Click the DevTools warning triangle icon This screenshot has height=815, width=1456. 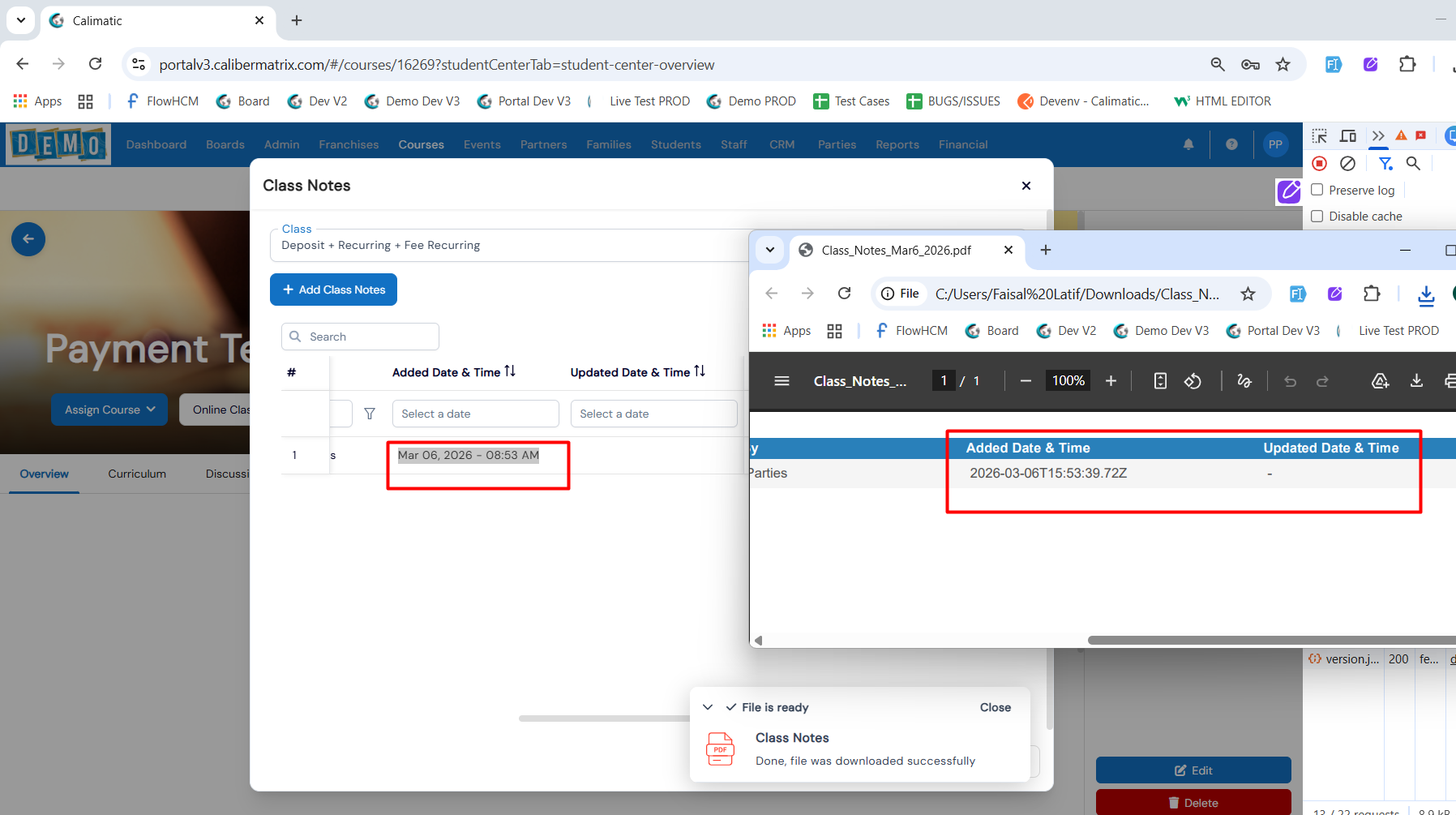click(x=1401, y=135)
